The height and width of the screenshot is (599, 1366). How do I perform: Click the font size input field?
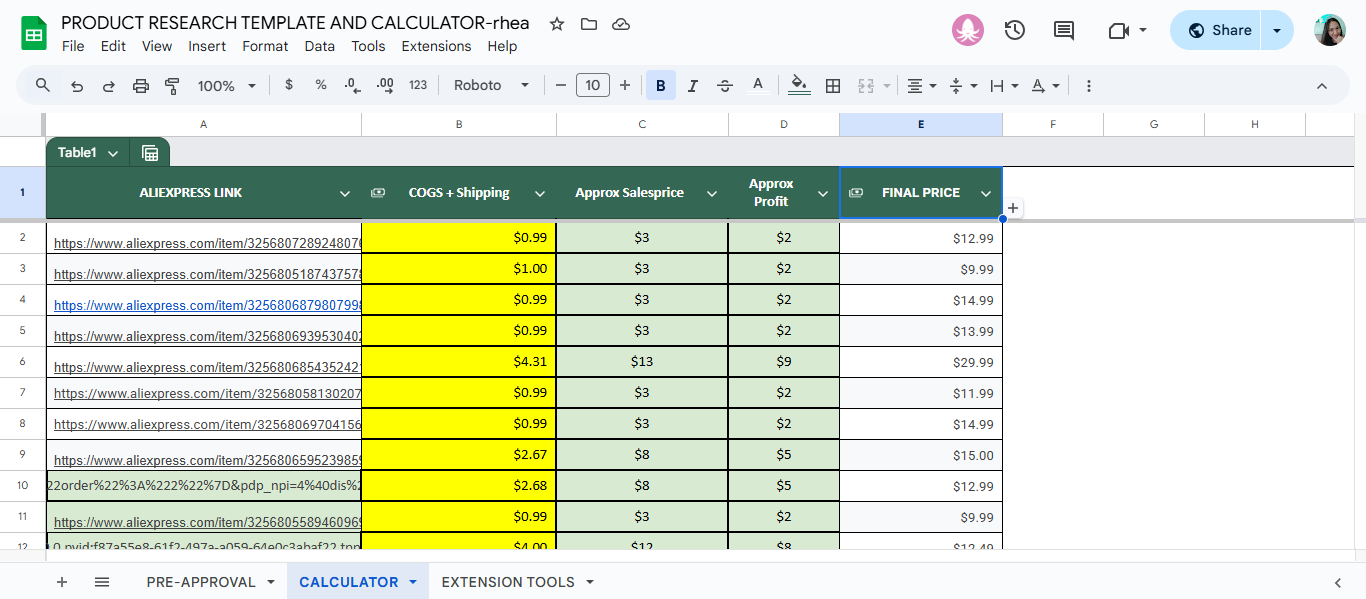point(592,86)
